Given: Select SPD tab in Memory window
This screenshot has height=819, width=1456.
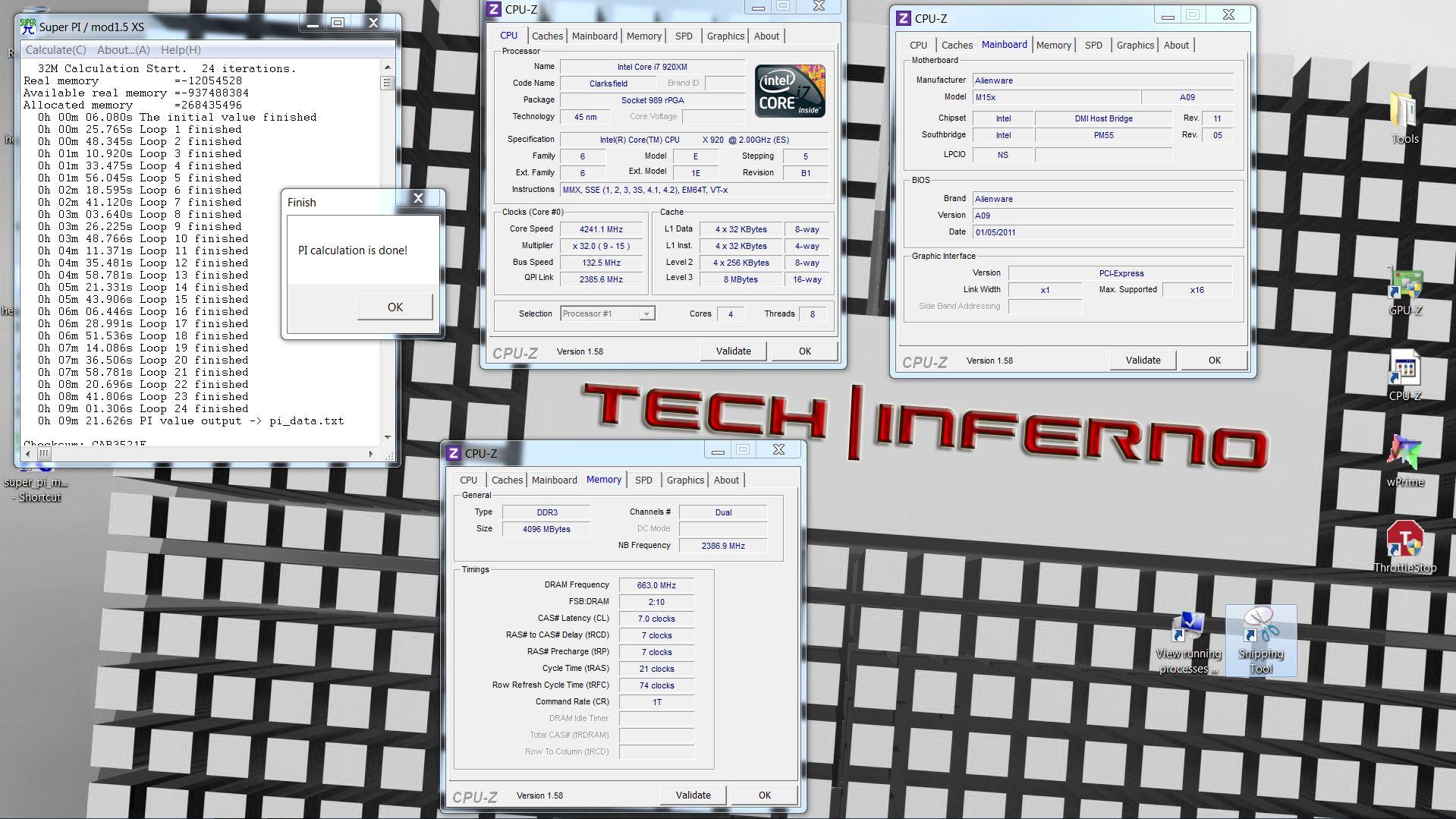Looking at the screenshot, I should (x=643, y=480).
